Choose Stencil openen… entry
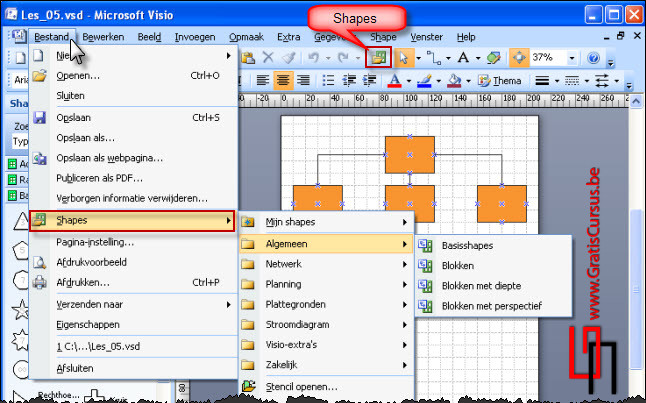 point(326,387)
